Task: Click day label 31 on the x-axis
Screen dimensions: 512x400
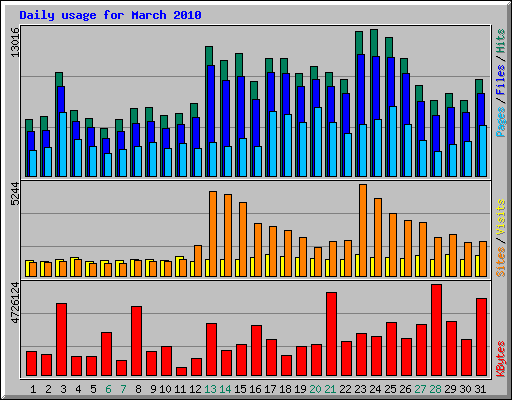Action: (480, 389)
